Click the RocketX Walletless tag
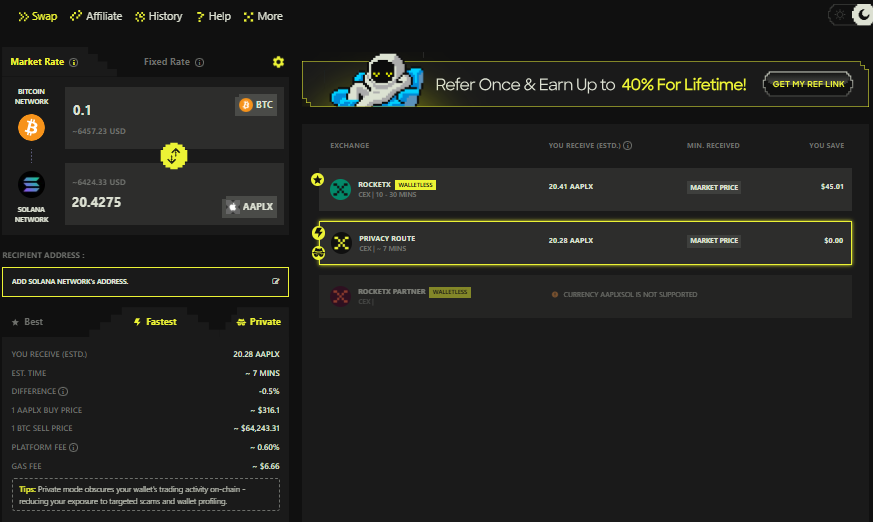 (415, 185)
